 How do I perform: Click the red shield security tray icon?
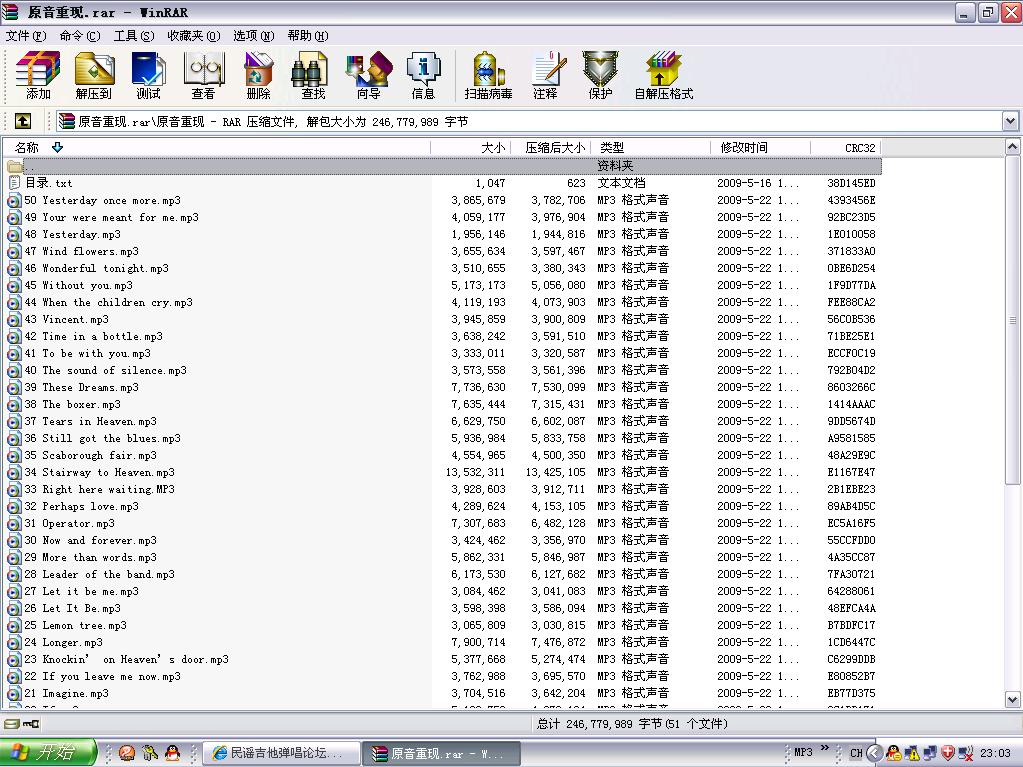point(948,753)
